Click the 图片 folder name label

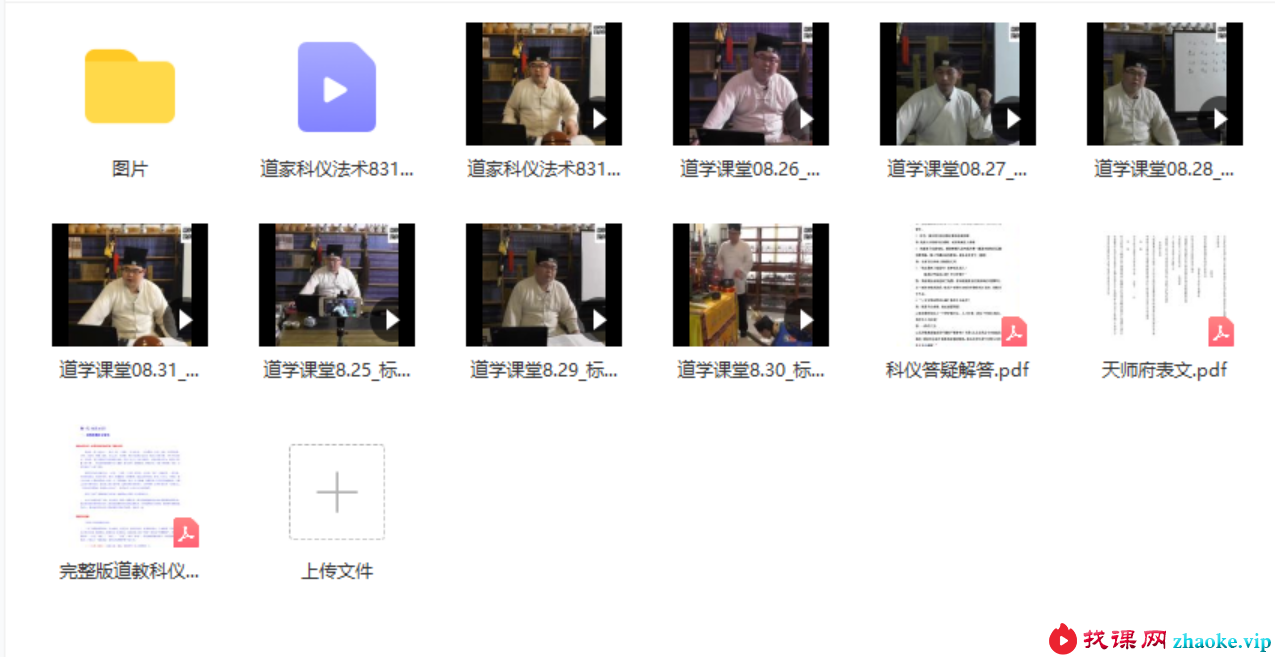click(130, 169)
